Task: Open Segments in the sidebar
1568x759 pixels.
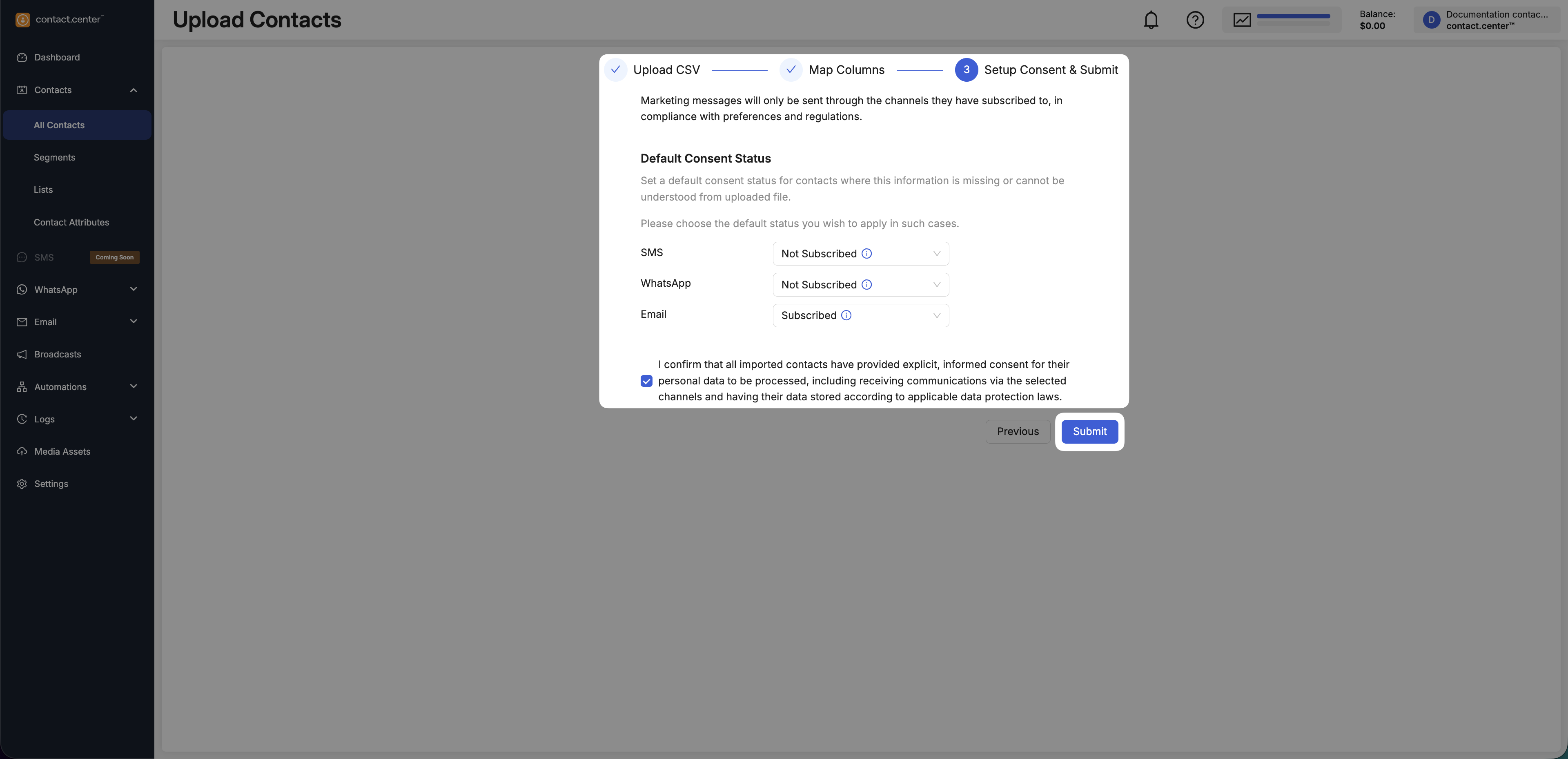Action: coord(55,158)
